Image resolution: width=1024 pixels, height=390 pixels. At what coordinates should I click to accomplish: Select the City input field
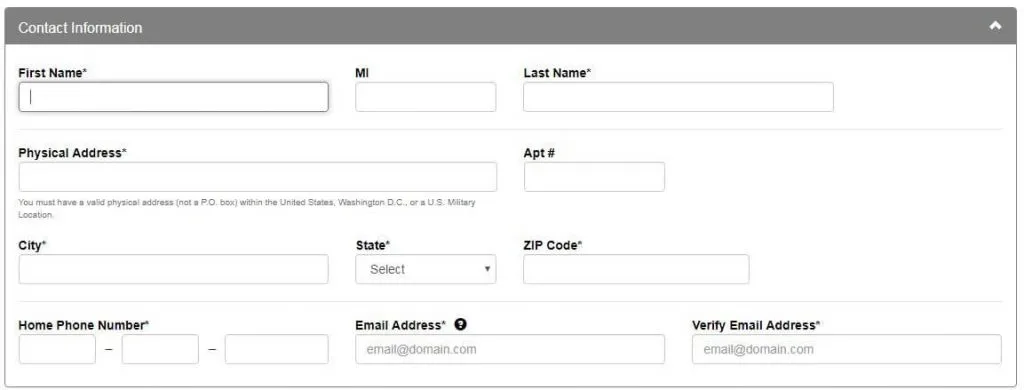click(x=174, y=269)
